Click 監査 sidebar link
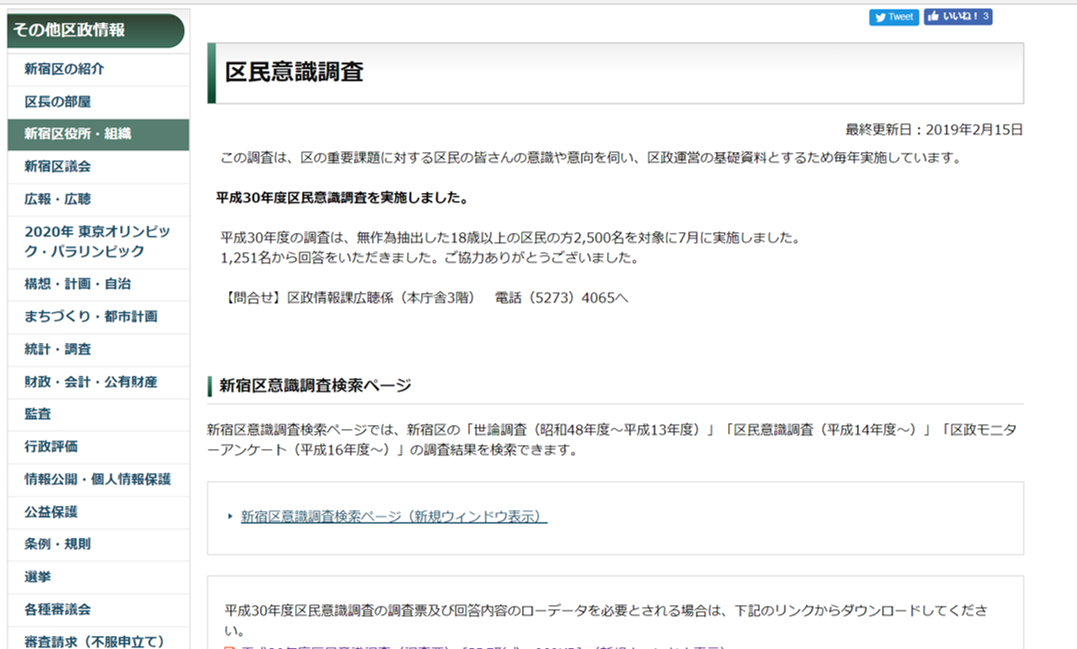This screenshot has height=649, width=1077. 98,415
